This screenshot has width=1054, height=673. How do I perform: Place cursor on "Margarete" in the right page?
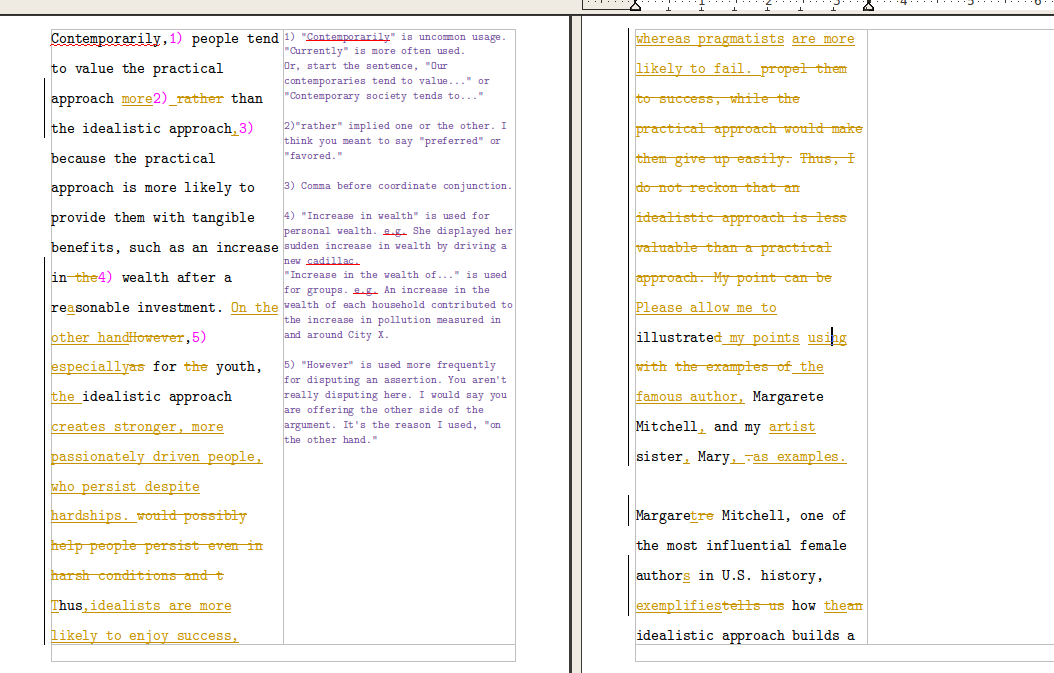coord(790,397)
